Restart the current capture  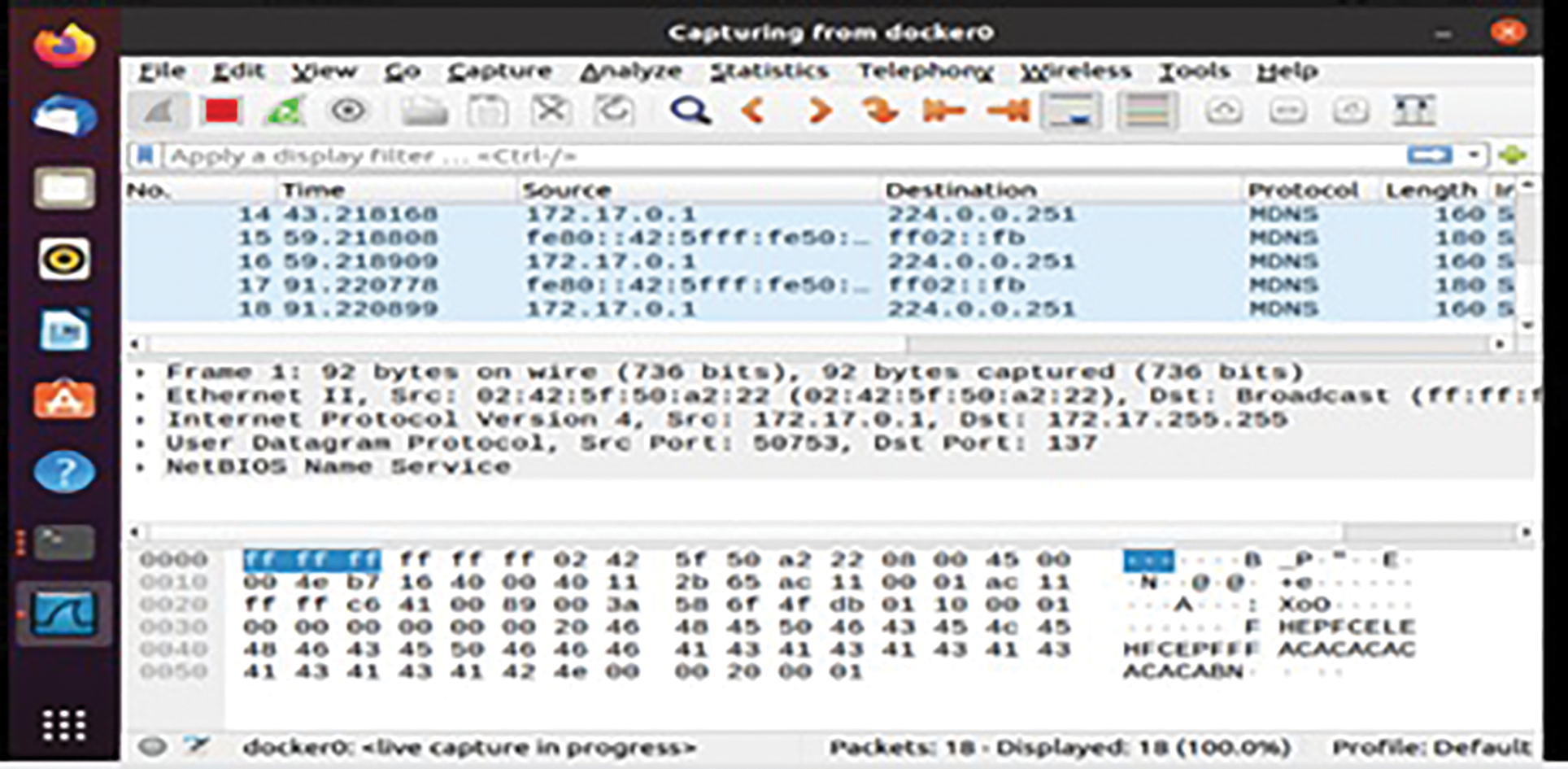click(284, 111)
